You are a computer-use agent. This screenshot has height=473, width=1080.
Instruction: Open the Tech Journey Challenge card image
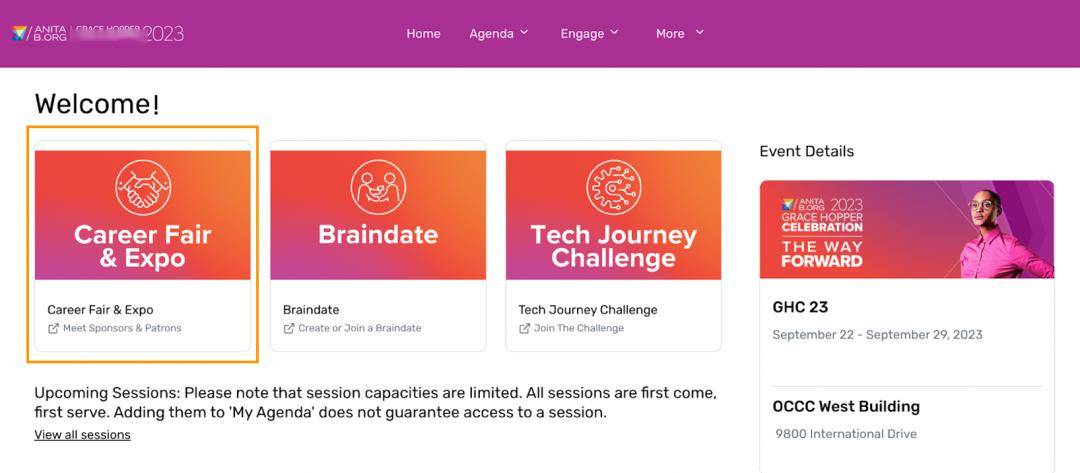point(614,215)
